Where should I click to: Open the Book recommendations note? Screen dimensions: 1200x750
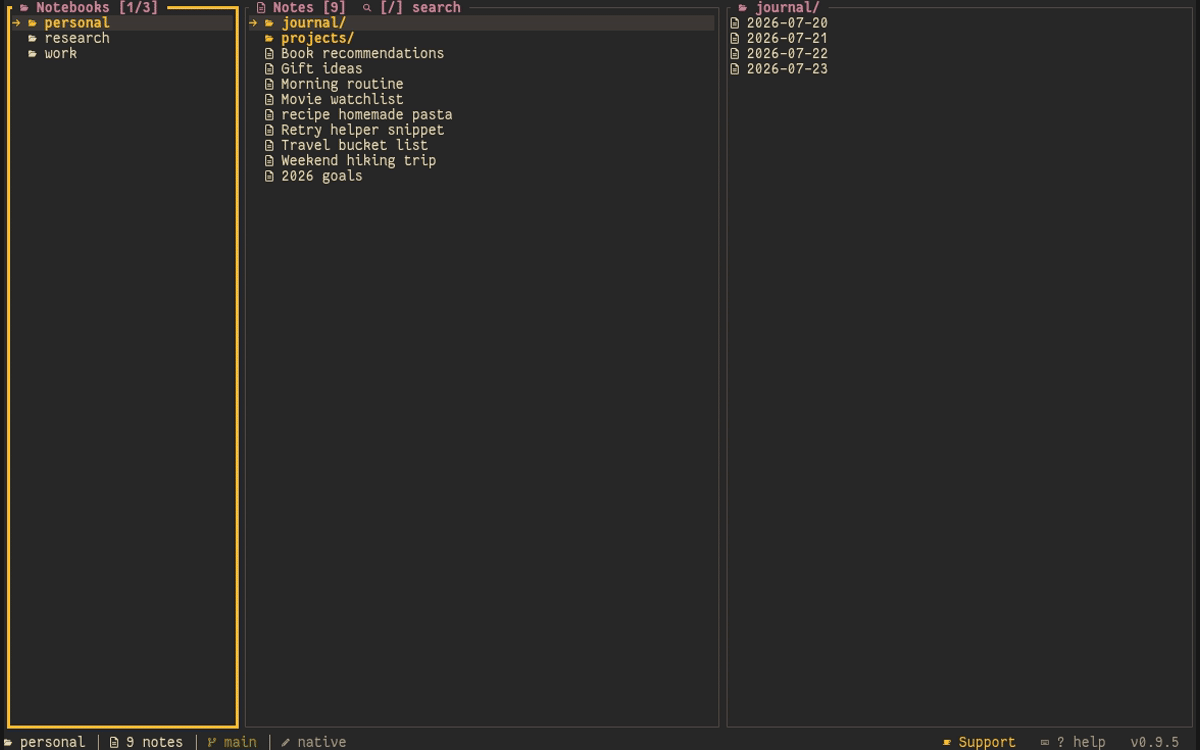point(362,53)
